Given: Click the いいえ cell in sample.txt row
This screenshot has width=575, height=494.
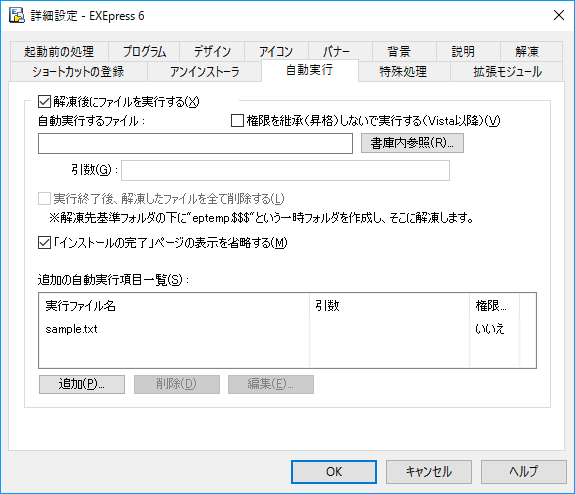Looking at the screenshot, I should coord(490,329).
